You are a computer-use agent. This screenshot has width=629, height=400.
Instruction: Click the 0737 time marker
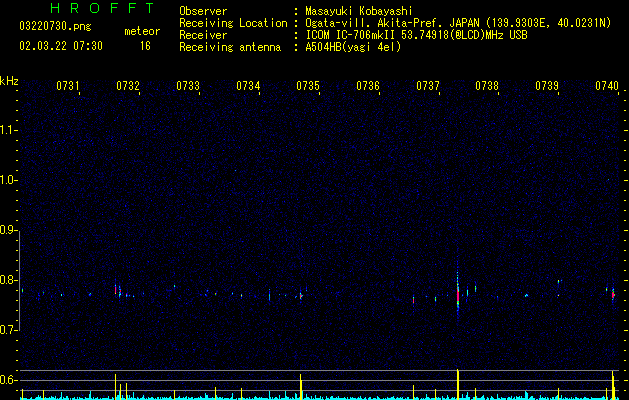428,85
